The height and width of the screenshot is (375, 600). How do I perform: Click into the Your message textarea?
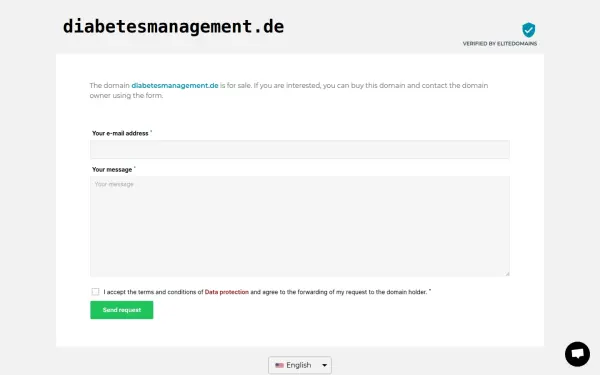(x=300, y=226)
